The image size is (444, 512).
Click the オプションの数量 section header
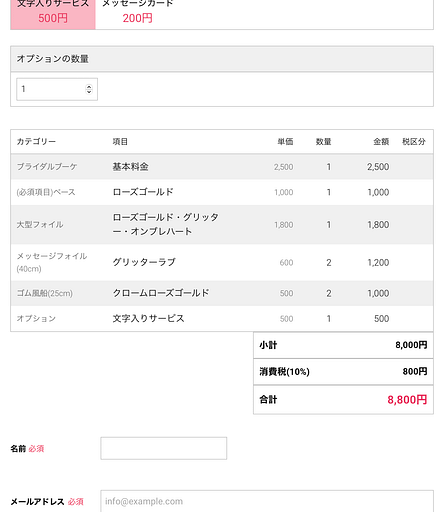click(x=222, y=59)
